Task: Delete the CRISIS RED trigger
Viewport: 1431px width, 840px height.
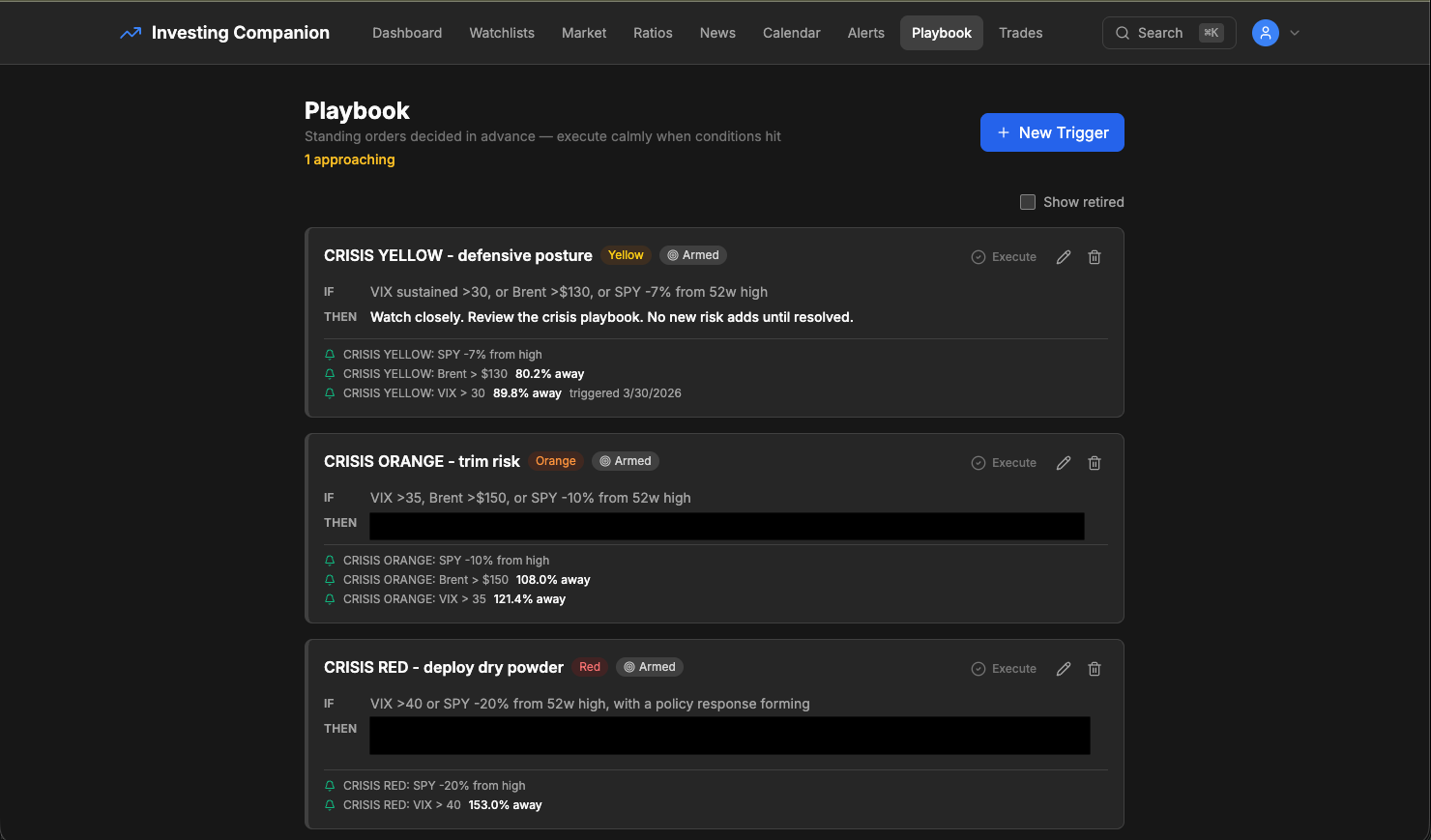Action: pos(1095,669)
